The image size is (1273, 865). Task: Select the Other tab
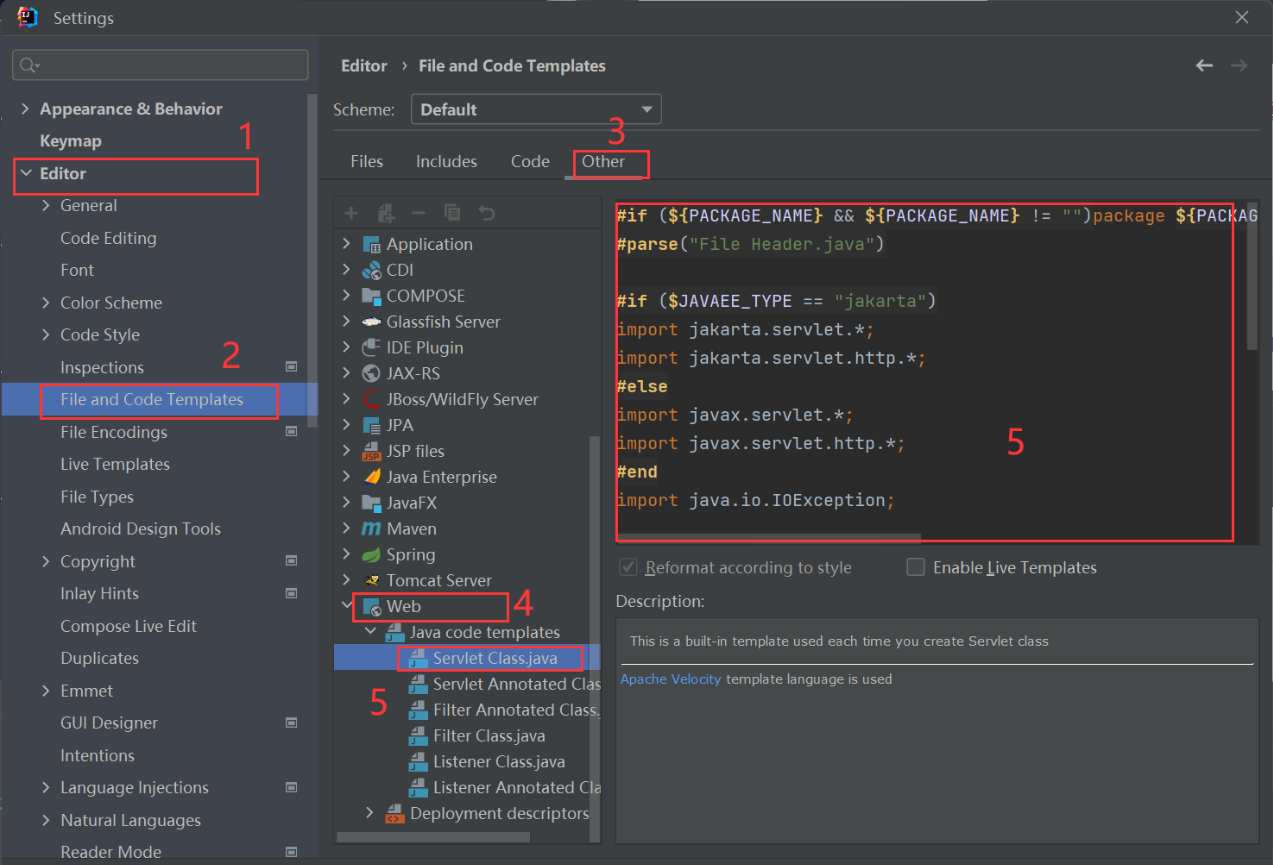coord(603,161)
